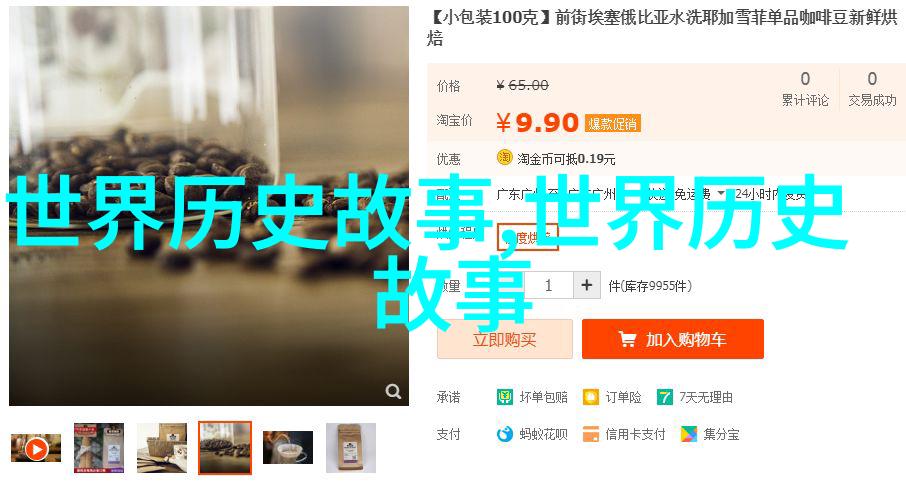Viewport: 906px width, 486px height.
Task: Click the 坏单包赔 guarantee icon
Action: (504, 397)
